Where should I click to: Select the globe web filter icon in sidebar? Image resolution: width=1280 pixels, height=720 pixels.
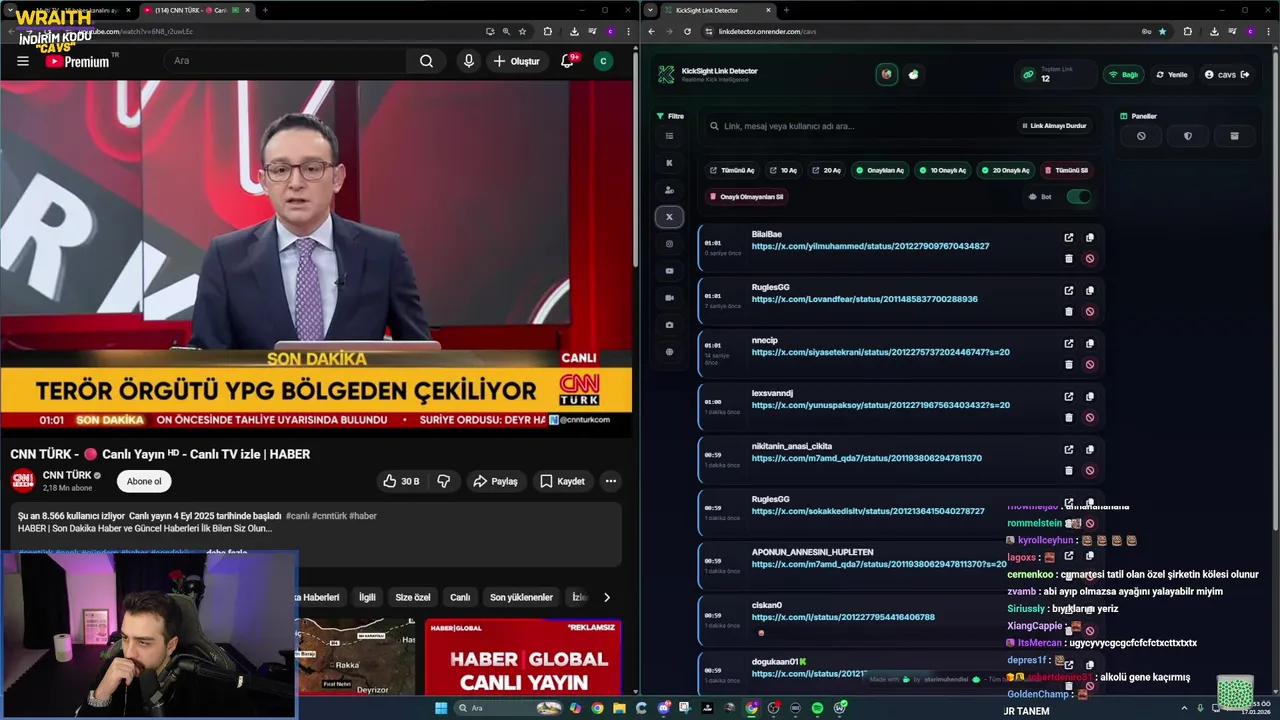pos(669,352)
